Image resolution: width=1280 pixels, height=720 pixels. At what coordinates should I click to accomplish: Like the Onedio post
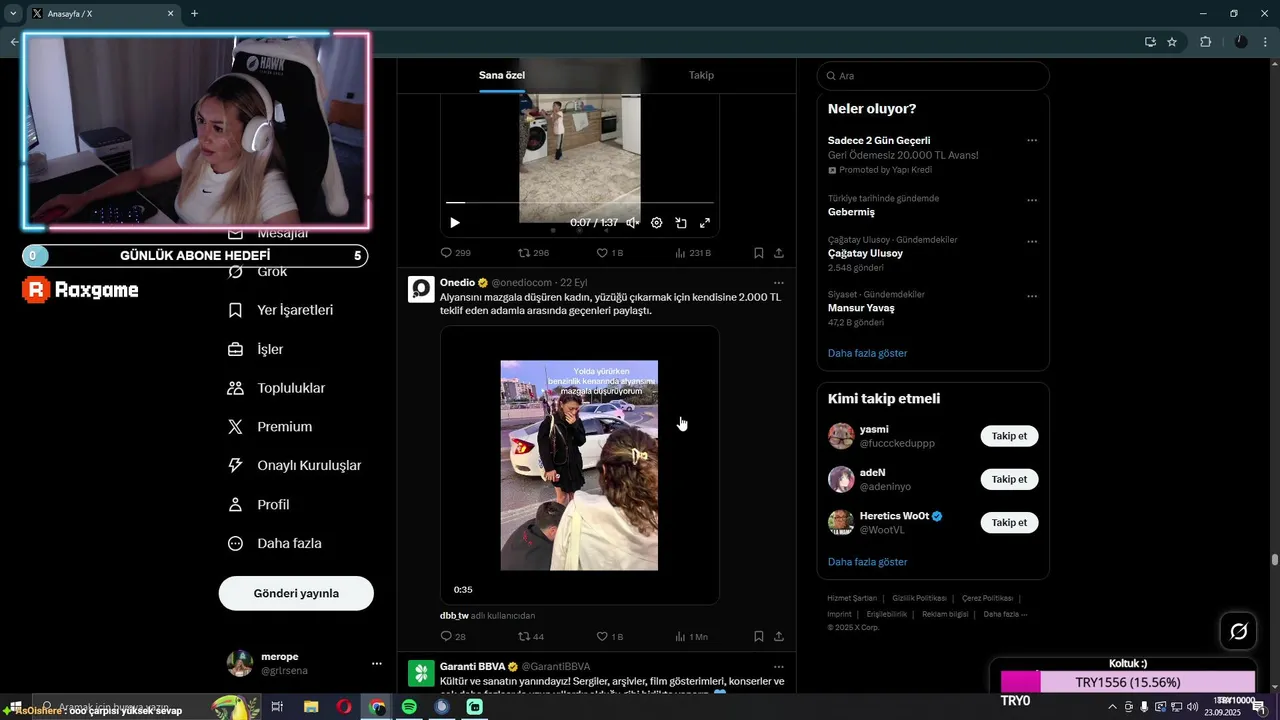[609, 636]
